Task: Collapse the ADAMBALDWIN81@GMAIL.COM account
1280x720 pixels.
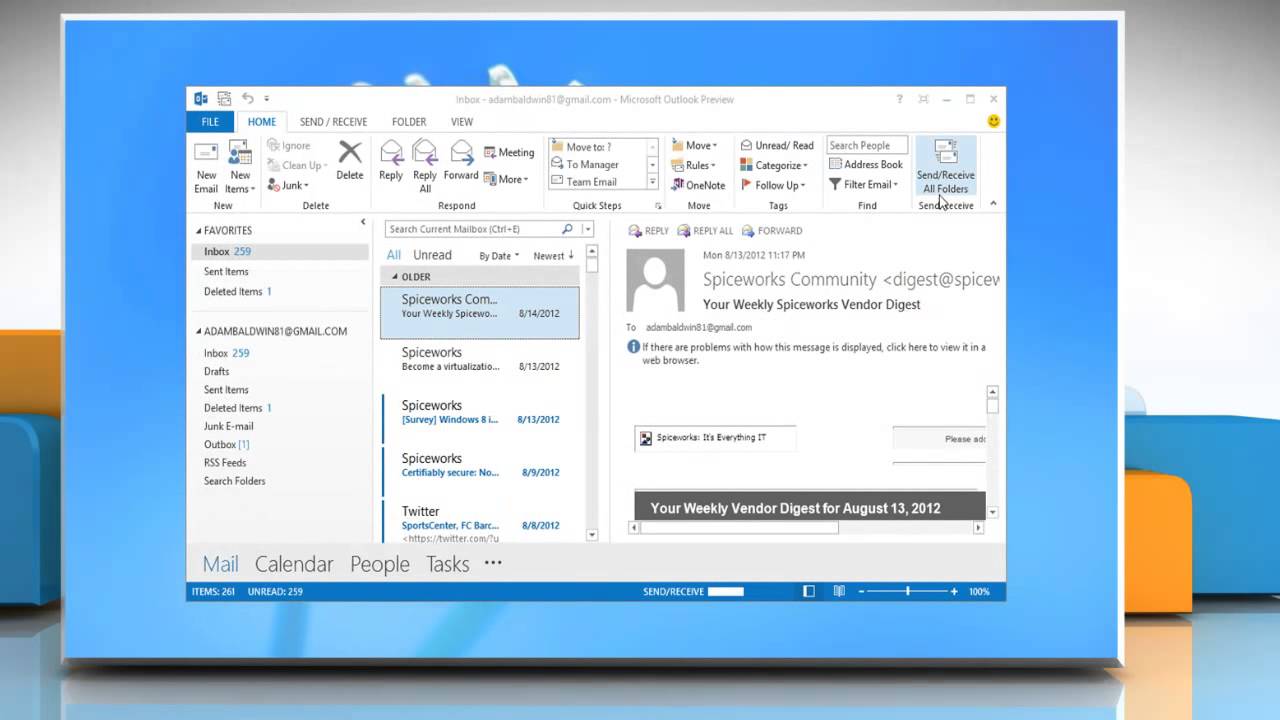Action: (198, 332)
